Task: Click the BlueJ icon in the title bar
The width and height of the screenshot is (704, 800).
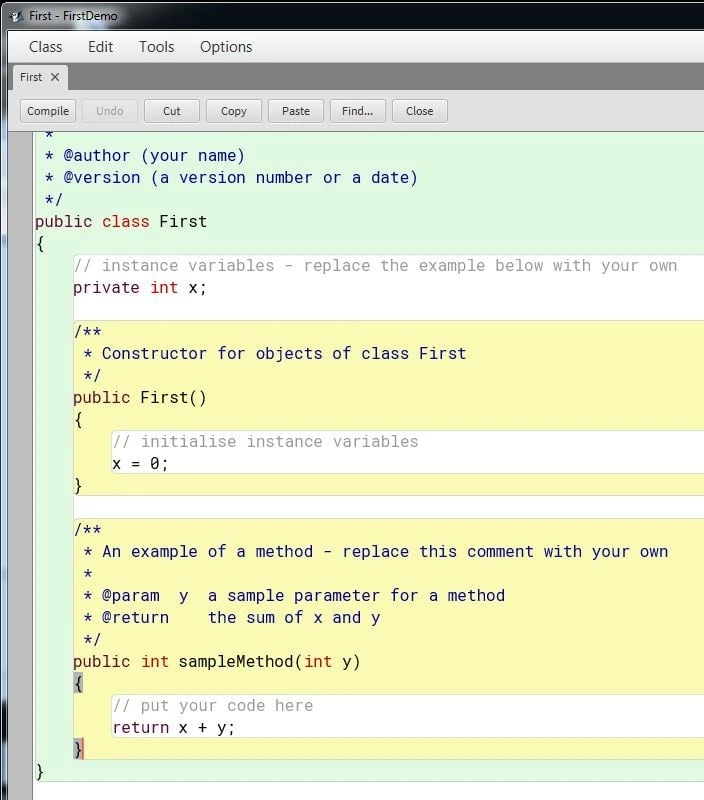Action: (15, 16)
